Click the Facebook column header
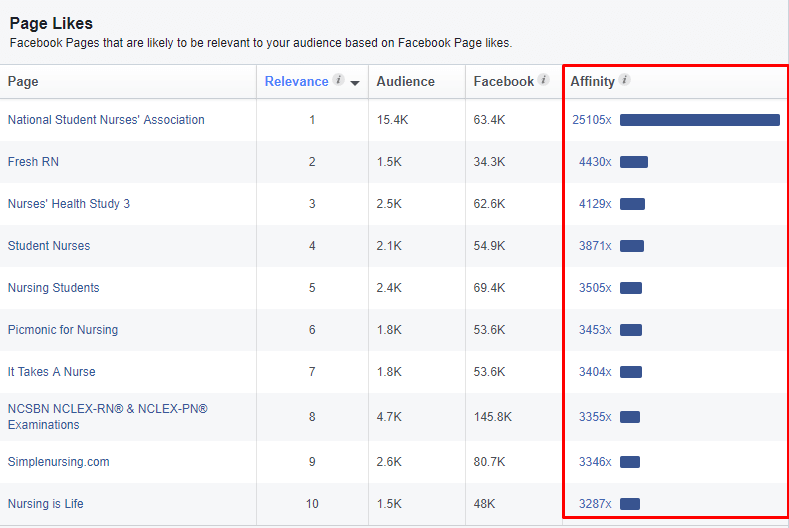Viewport: 789px width, 528px height. point(504,82)
